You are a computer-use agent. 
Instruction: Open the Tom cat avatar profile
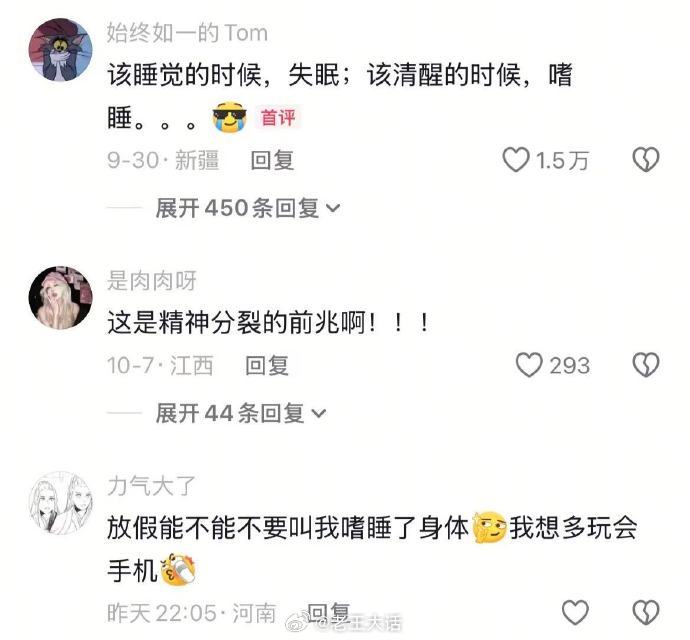click(x=61, y=50)
